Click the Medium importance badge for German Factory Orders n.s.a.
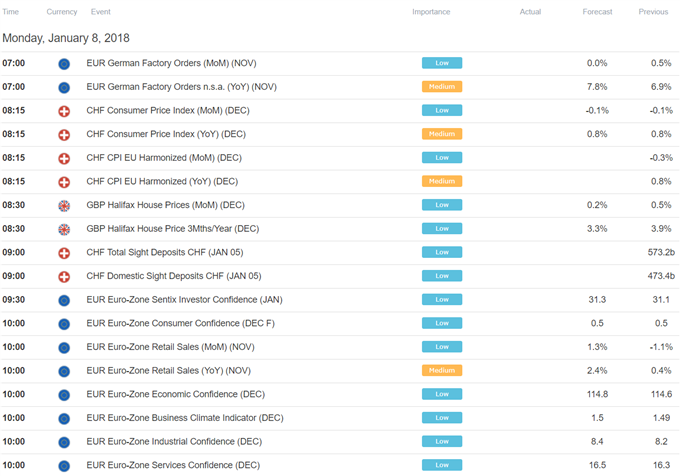Image resolution: width=680 pixels, height=476 pixels. [442, 87]
